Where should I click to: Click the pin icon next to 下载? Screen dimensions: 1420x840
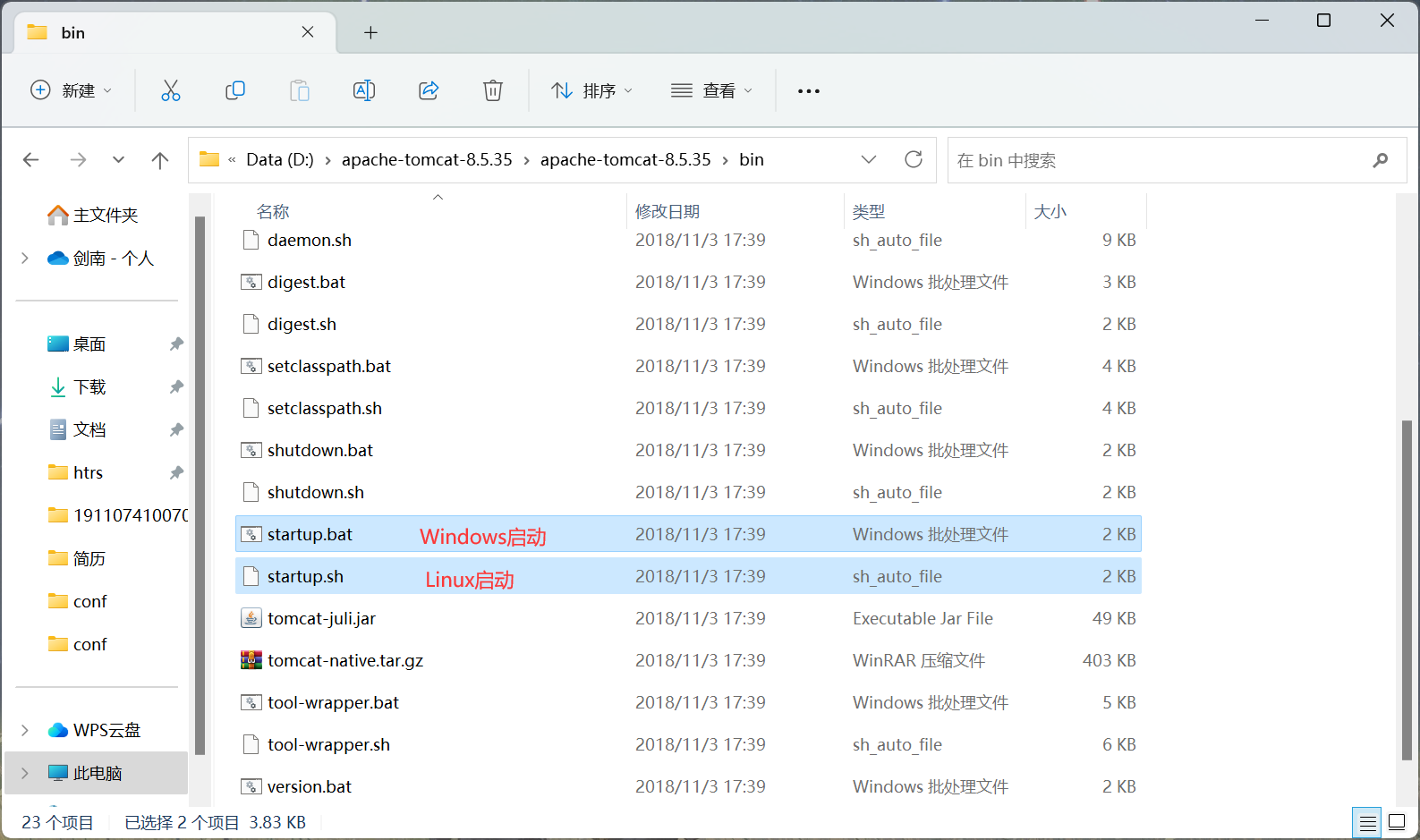(x=176, y=386)
